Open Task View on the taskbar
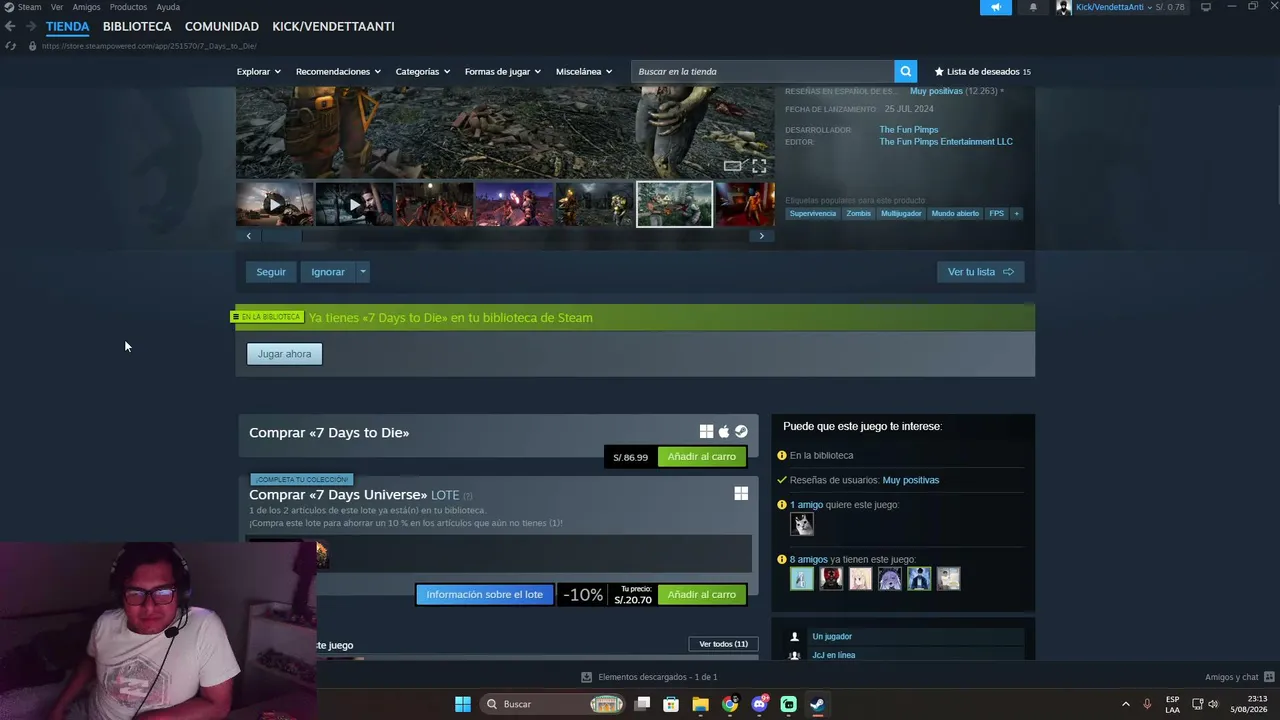 pos(642,704)
